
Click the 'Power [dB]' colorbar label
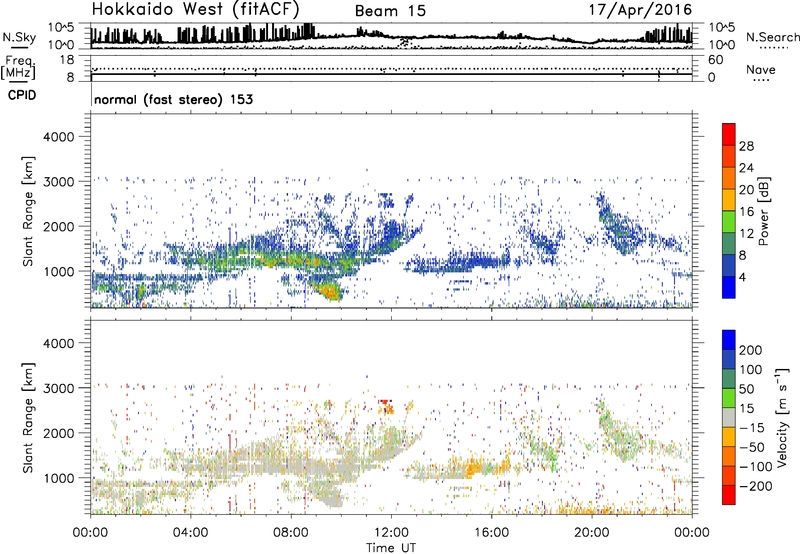pyautogui.click(x=763, y=211)
